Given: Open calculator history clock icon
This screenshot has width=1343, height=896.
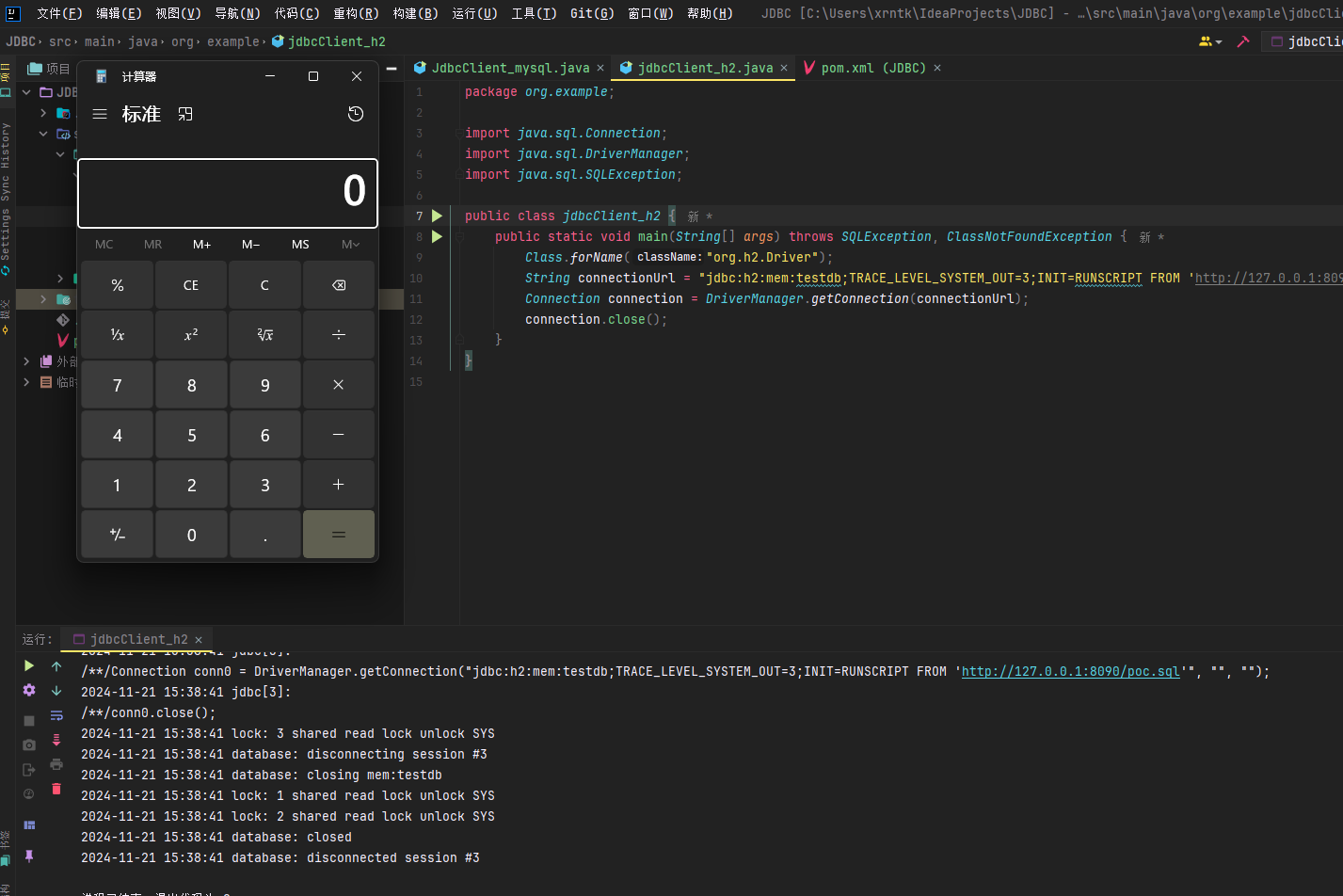Looking at the screenshot, I should (x=356, y=114).
